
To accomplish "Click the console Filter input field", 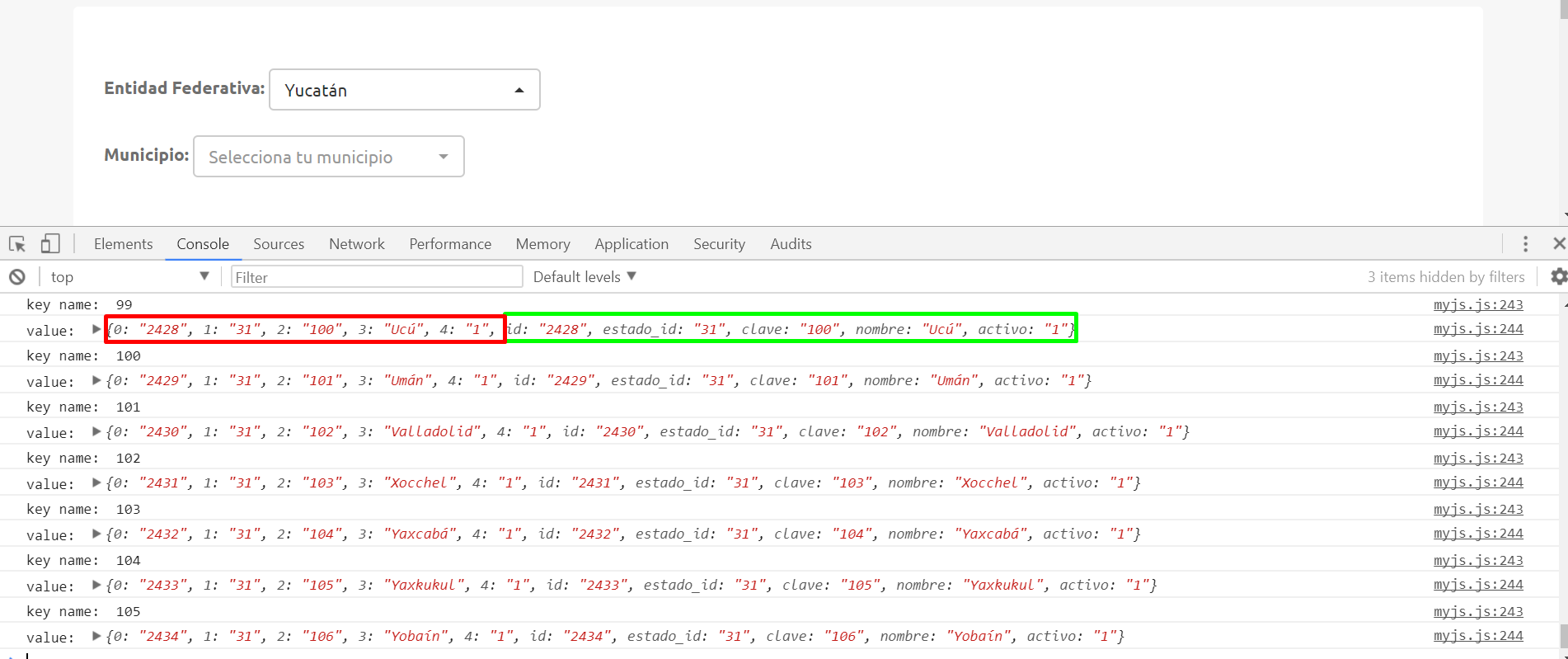I will [377, 277].
